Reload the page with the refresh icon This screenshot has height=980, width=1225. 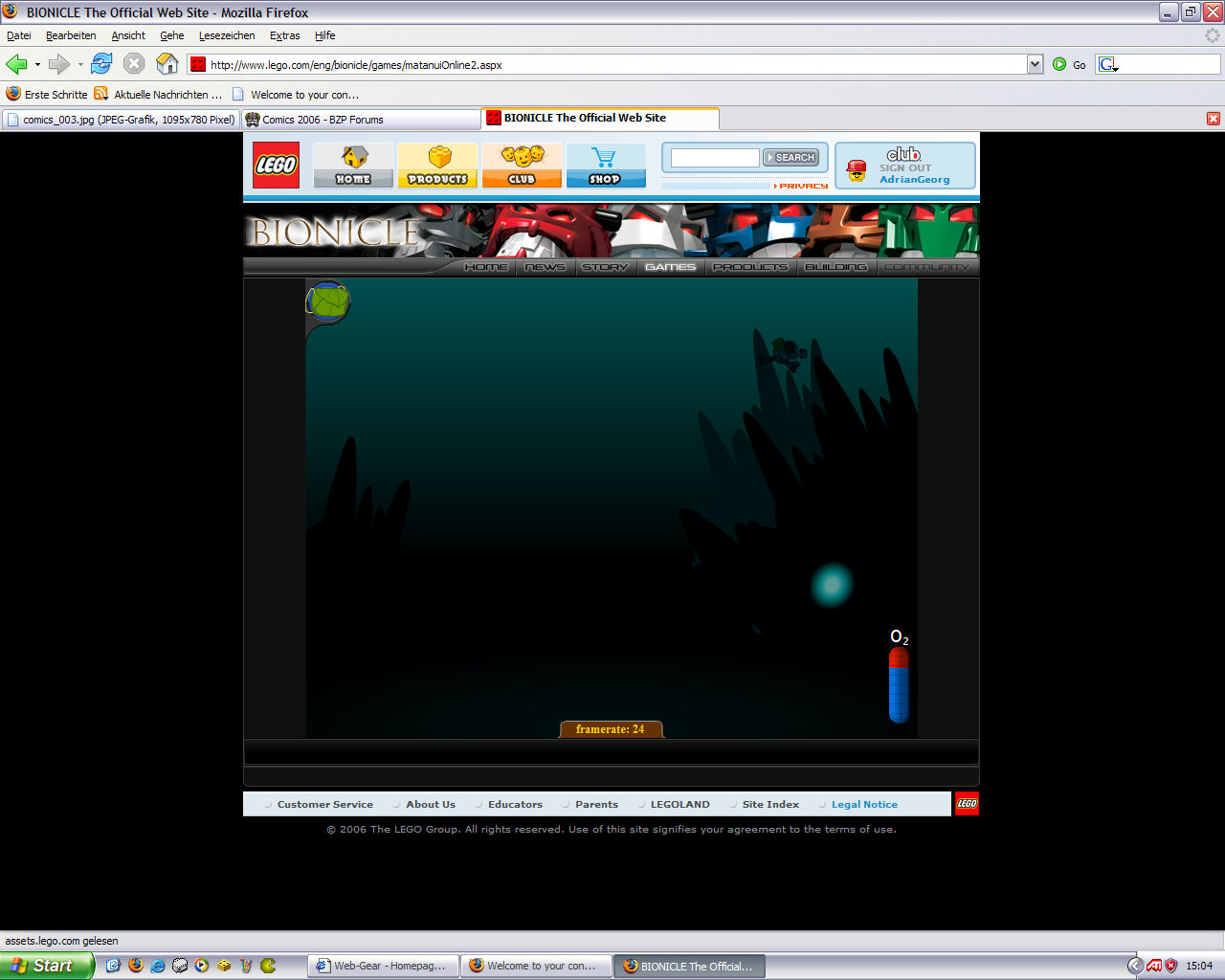(x=101, y=64)
